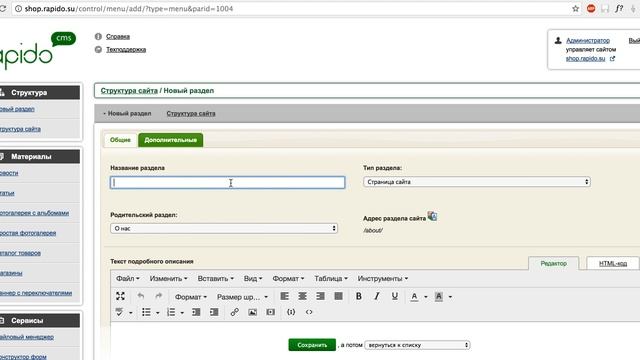Screen dimensions: 640x360
Task: Click Структура сайта breadcrumb link
Action: point(129,91)
